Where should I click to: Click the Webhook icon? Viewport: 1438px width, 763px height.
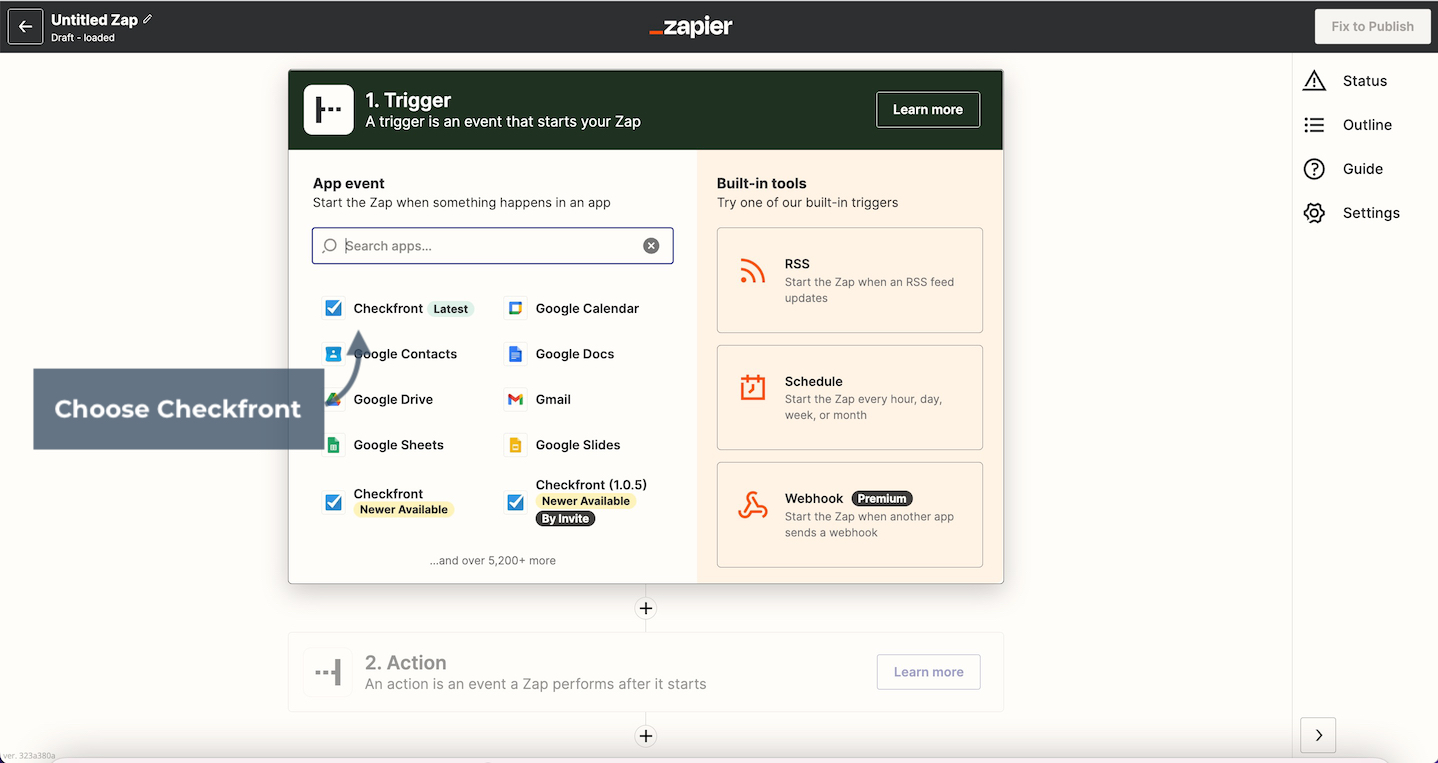(752, 505)
